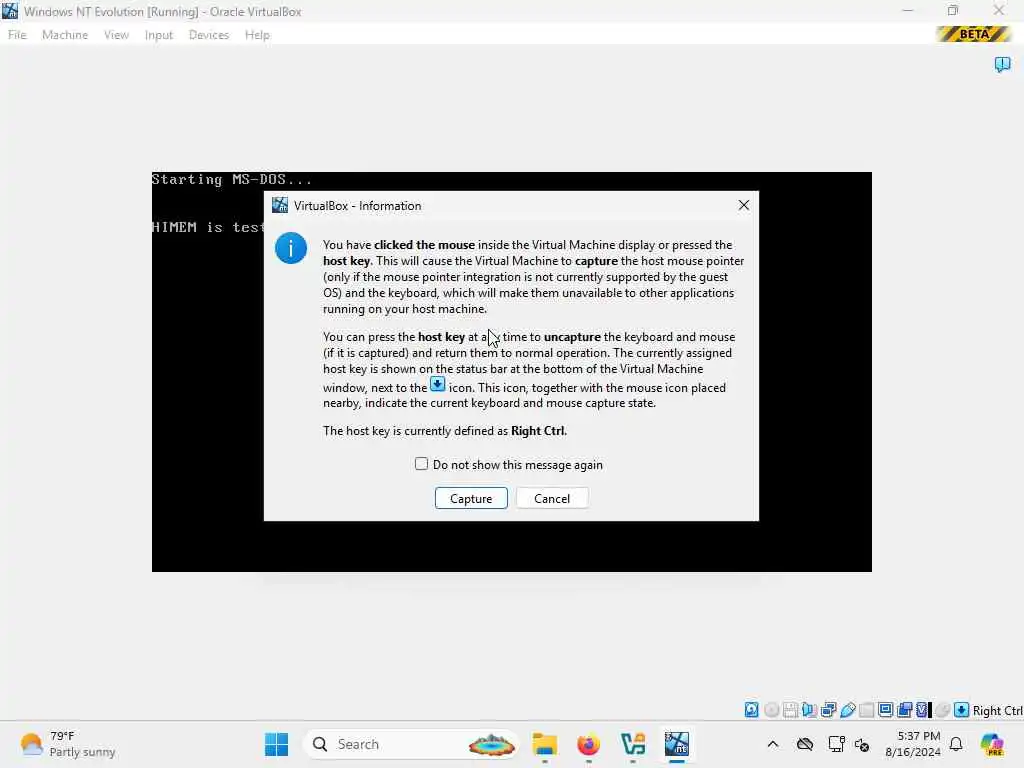The image size is (1024, 768).
Task: Open File Explorer from the taskbar
Action: (545, 744)
